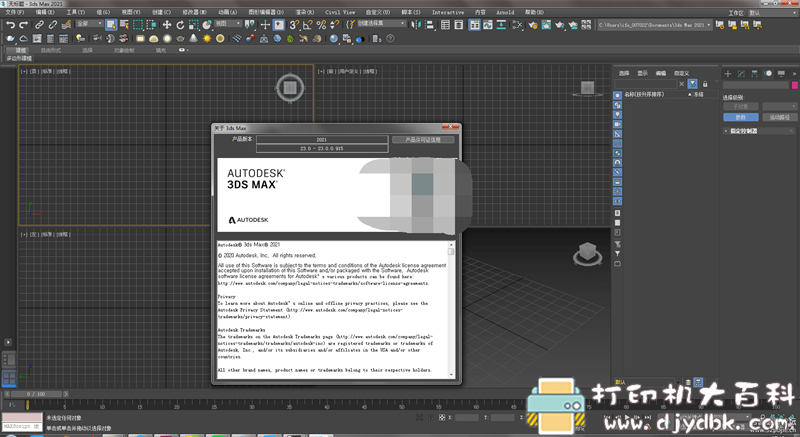Image resolution: width=800 pixels, height=437 pixels.
Task: Choose the Select Object tool
Action: coord(111,24)
